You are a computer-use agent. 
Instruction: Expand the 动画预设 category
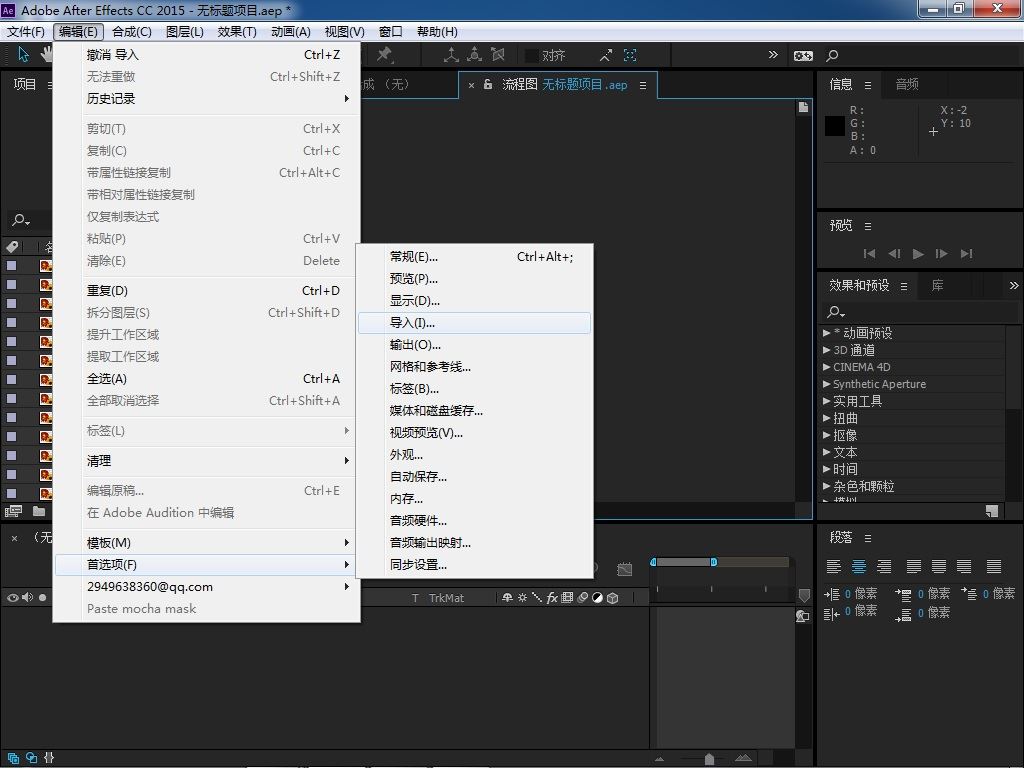[827, 333]
